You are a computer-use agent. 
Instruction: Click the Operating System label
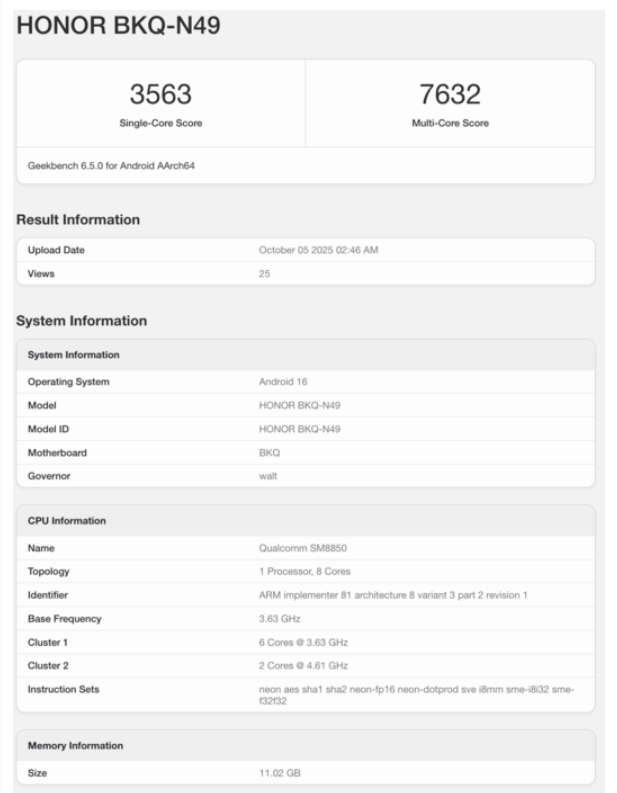tap(68, 382)
